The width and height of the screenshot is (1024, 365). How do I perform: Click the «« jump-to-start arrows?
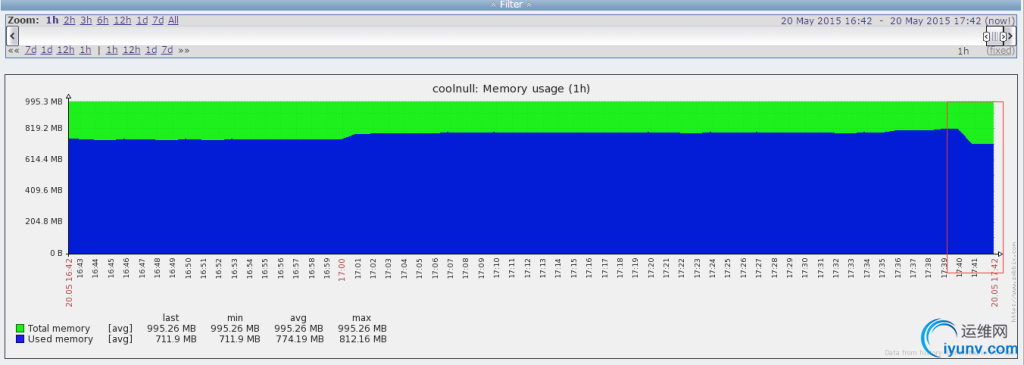(13, 50)
